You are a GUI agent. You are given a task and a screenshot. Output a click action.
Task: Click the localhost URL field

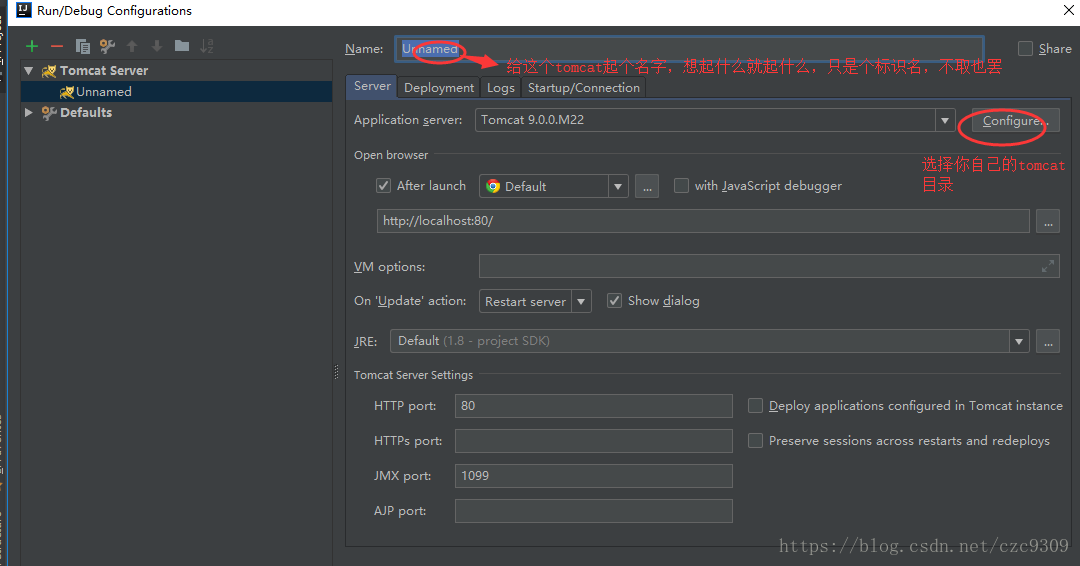click(703, 221)
